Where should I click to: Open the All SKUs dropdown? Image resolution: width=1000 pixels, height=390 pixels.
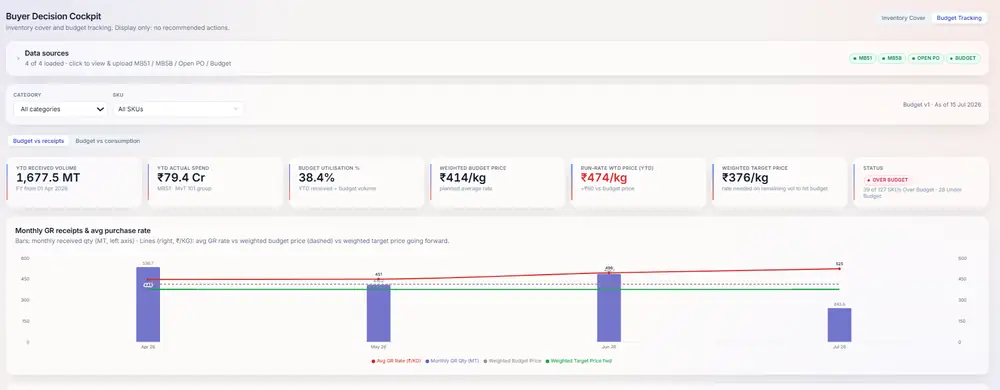tap(178, 109)
